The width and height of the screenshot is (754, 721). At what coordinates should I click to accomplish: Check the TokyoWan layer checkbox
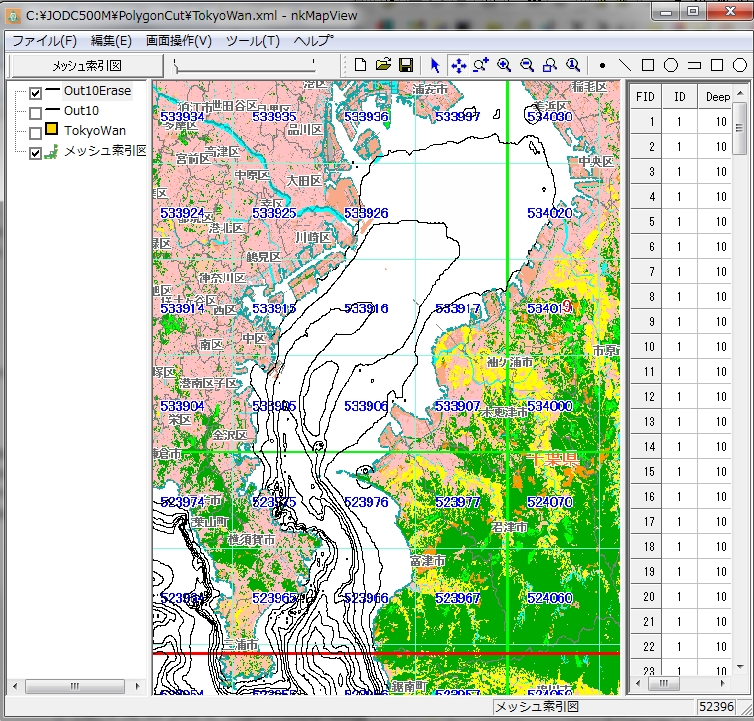[x=36, y=132]
